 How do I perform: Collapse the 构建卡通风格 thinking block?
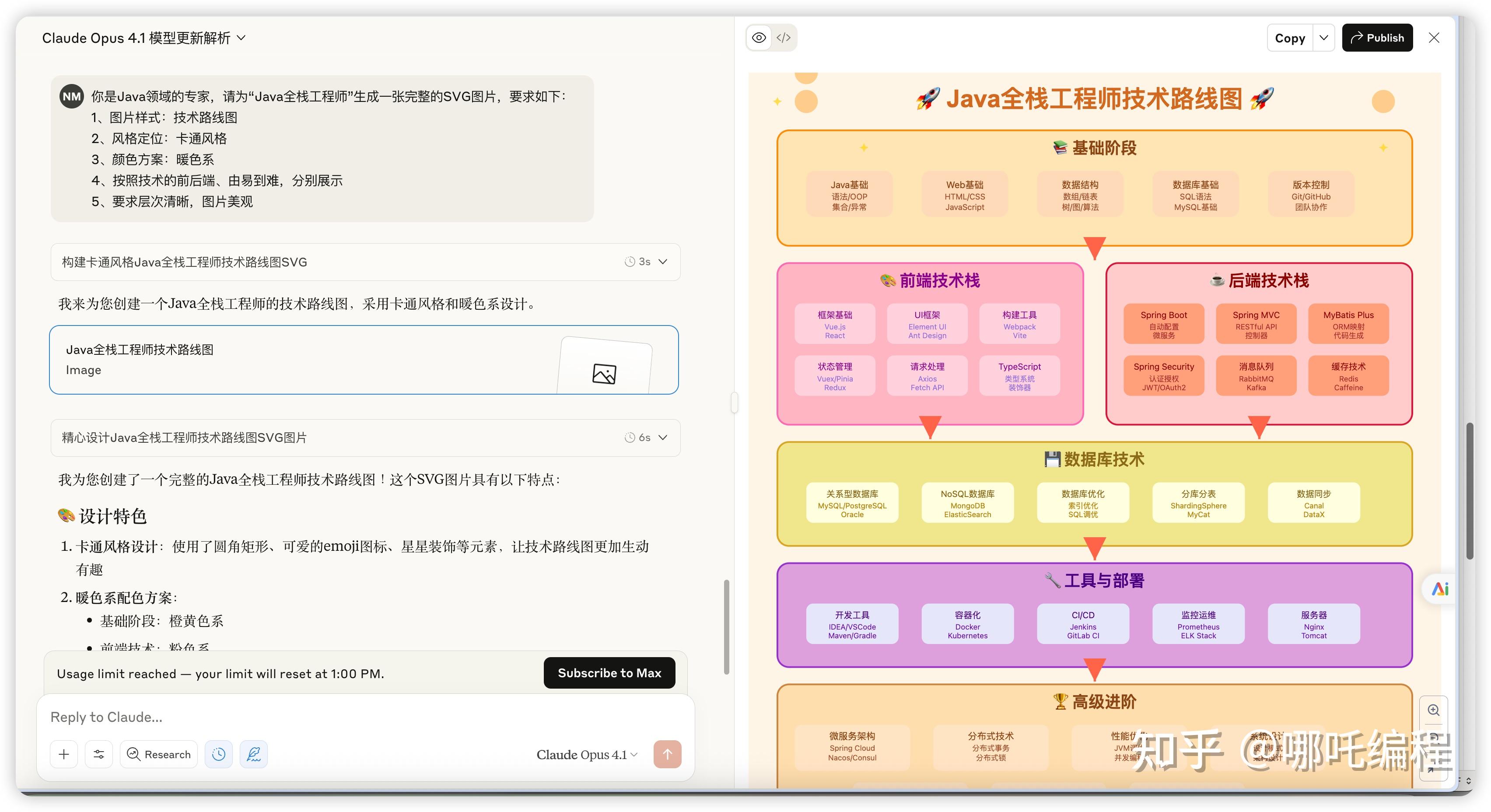(663, 262)
